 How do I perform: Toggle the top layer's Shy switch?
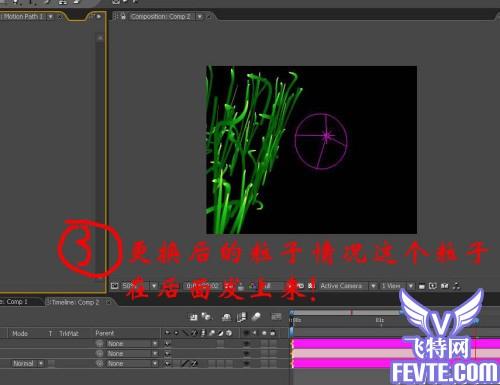pos(167,344)
